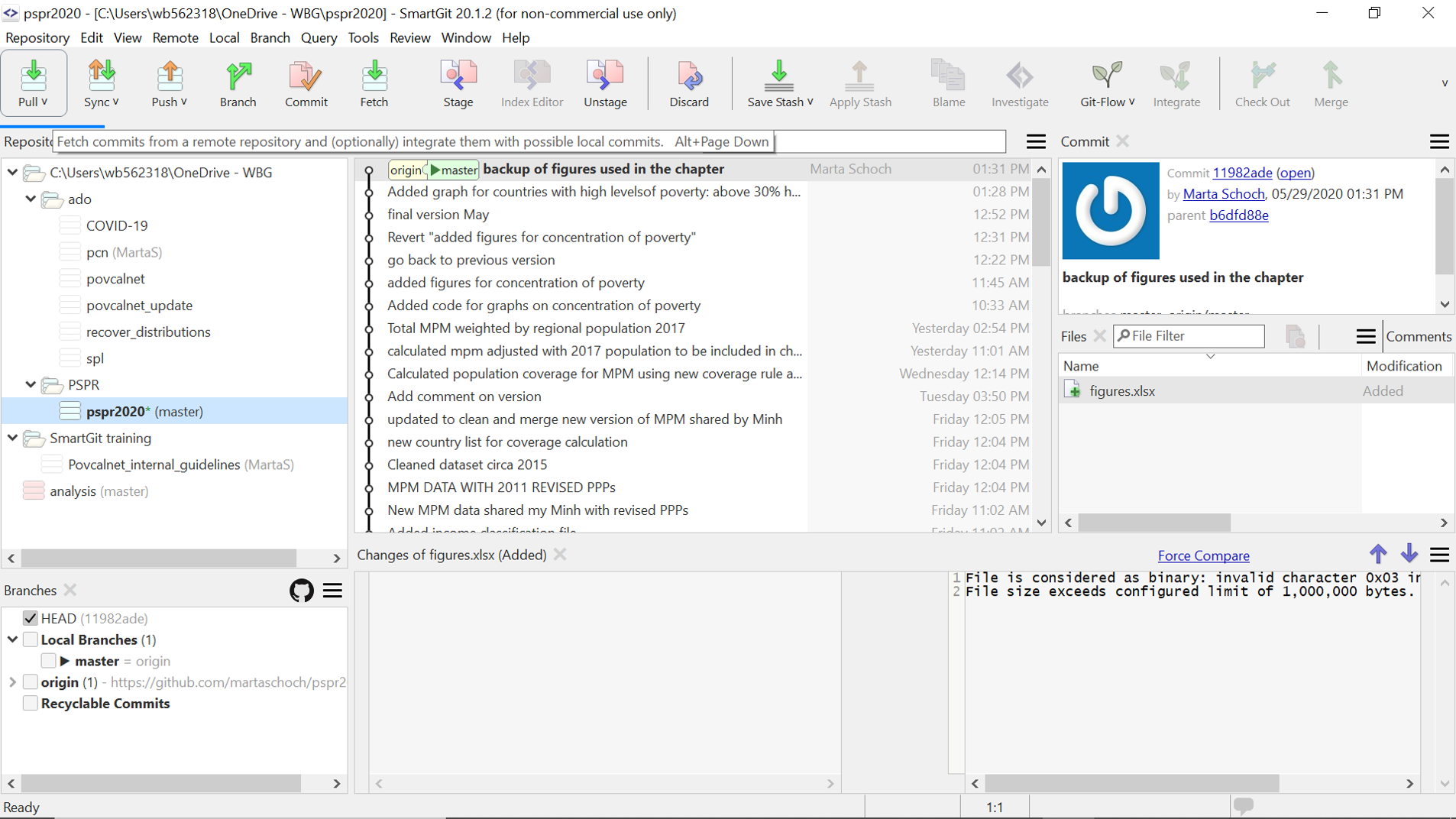Check the Recyclable Commits checkbox
This screenshot has width=1456, height=819.
tap(31, 704)
